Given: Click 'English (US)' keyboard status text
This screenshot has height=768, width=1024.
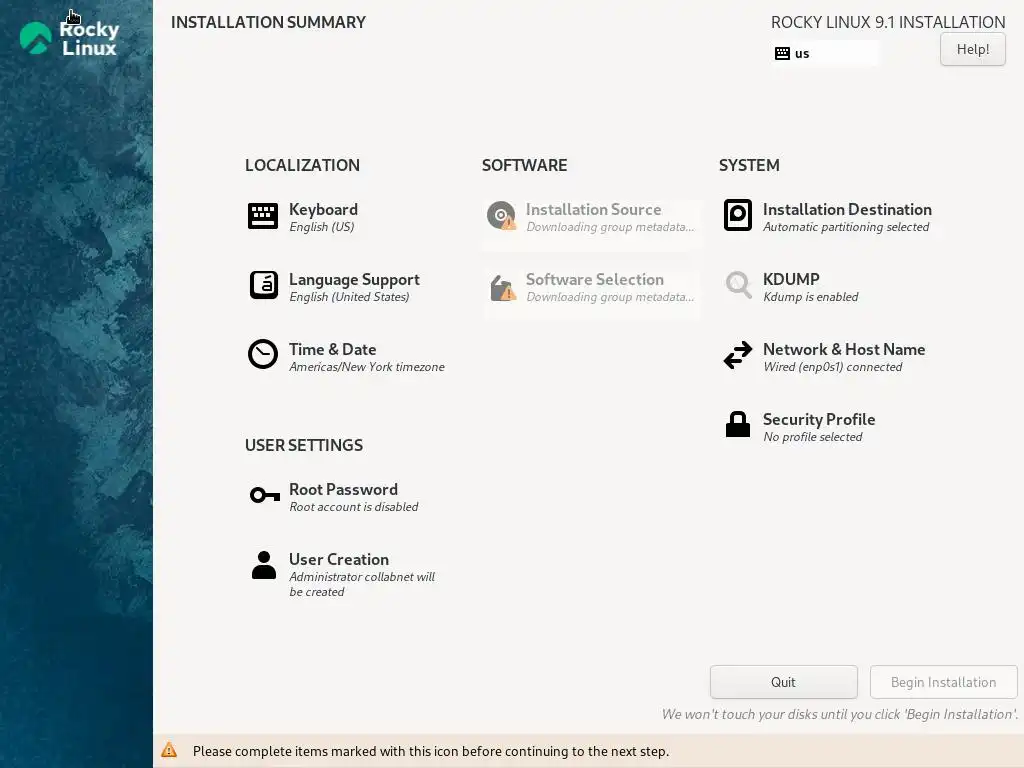Looking at the screenshot, I should tap(322, 227).
